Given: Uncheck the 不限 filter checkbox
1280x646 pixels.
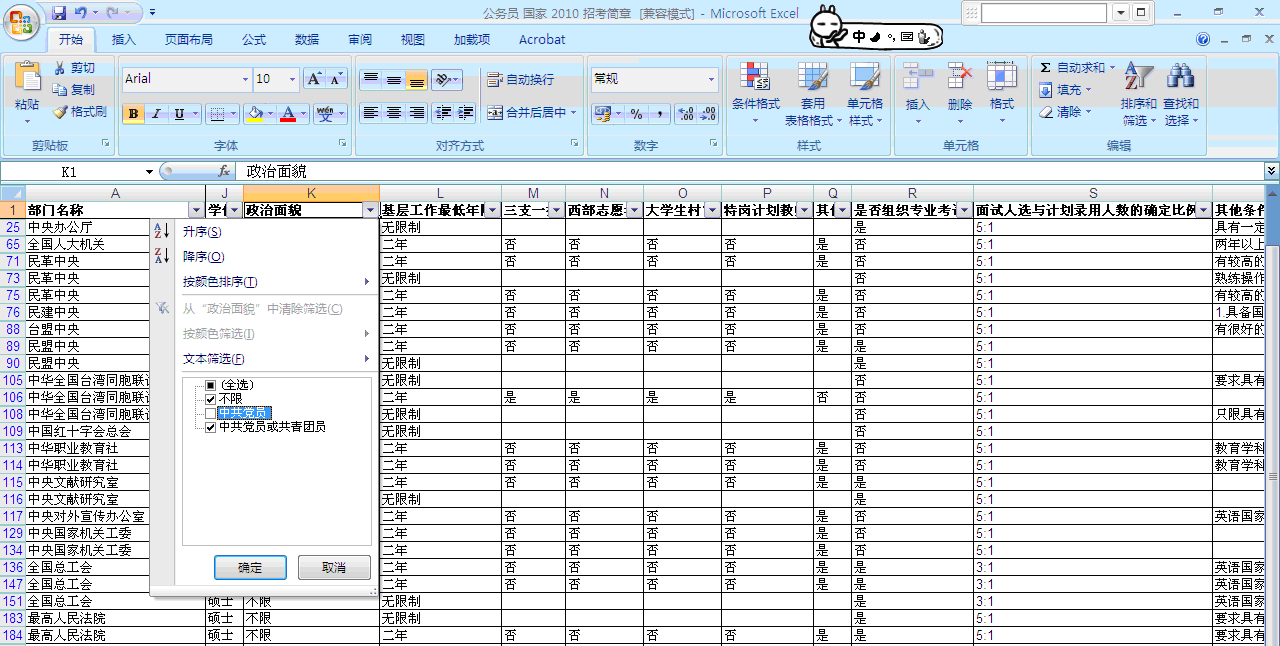Looking at the screenshot, I should (x=210, y=399).
